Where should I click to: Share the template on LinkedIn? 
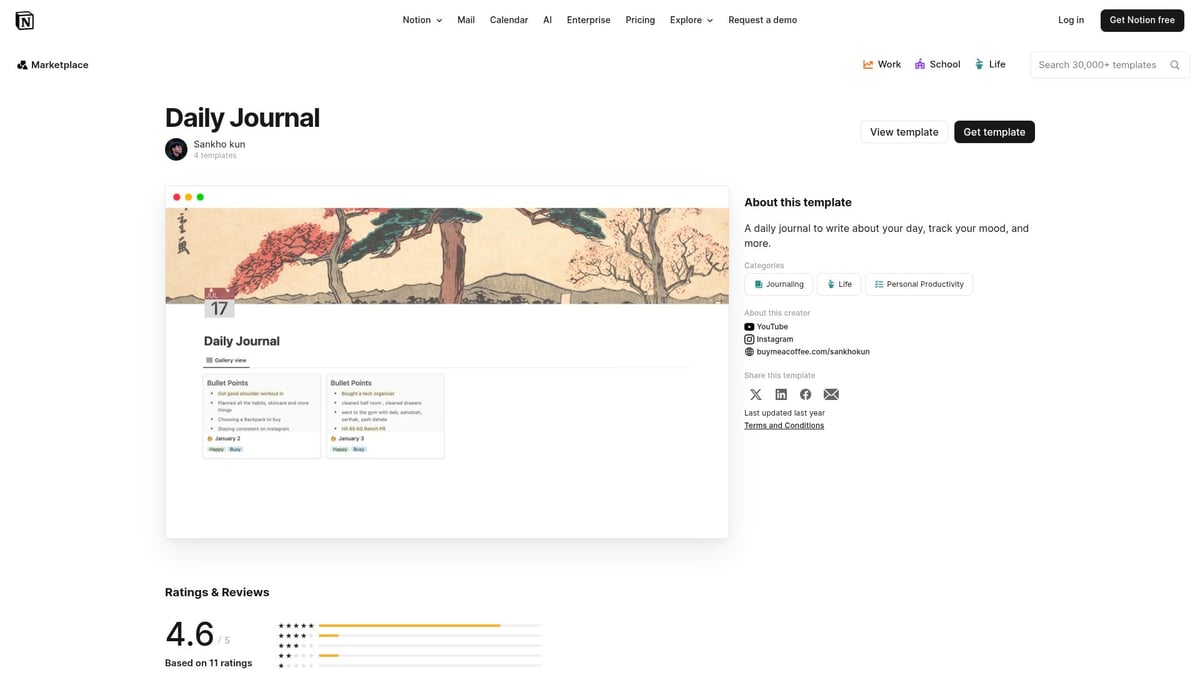(781, 394)
